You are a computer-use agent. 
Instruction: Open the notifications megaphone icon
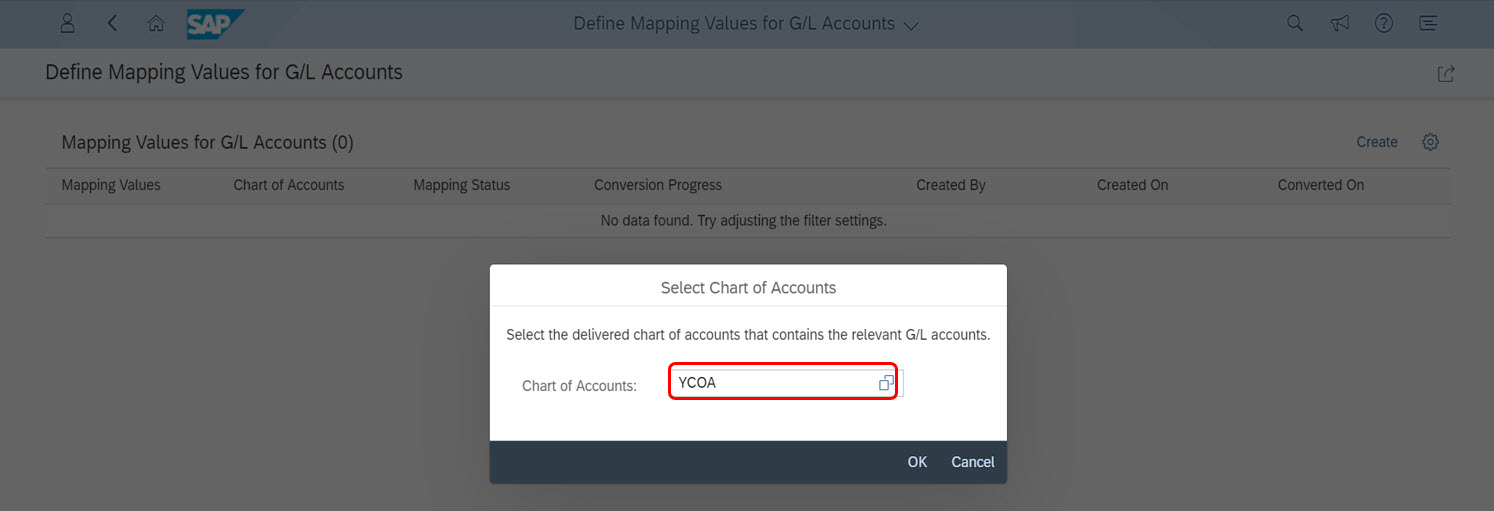pyautogui.click(x=1340, y=23)
